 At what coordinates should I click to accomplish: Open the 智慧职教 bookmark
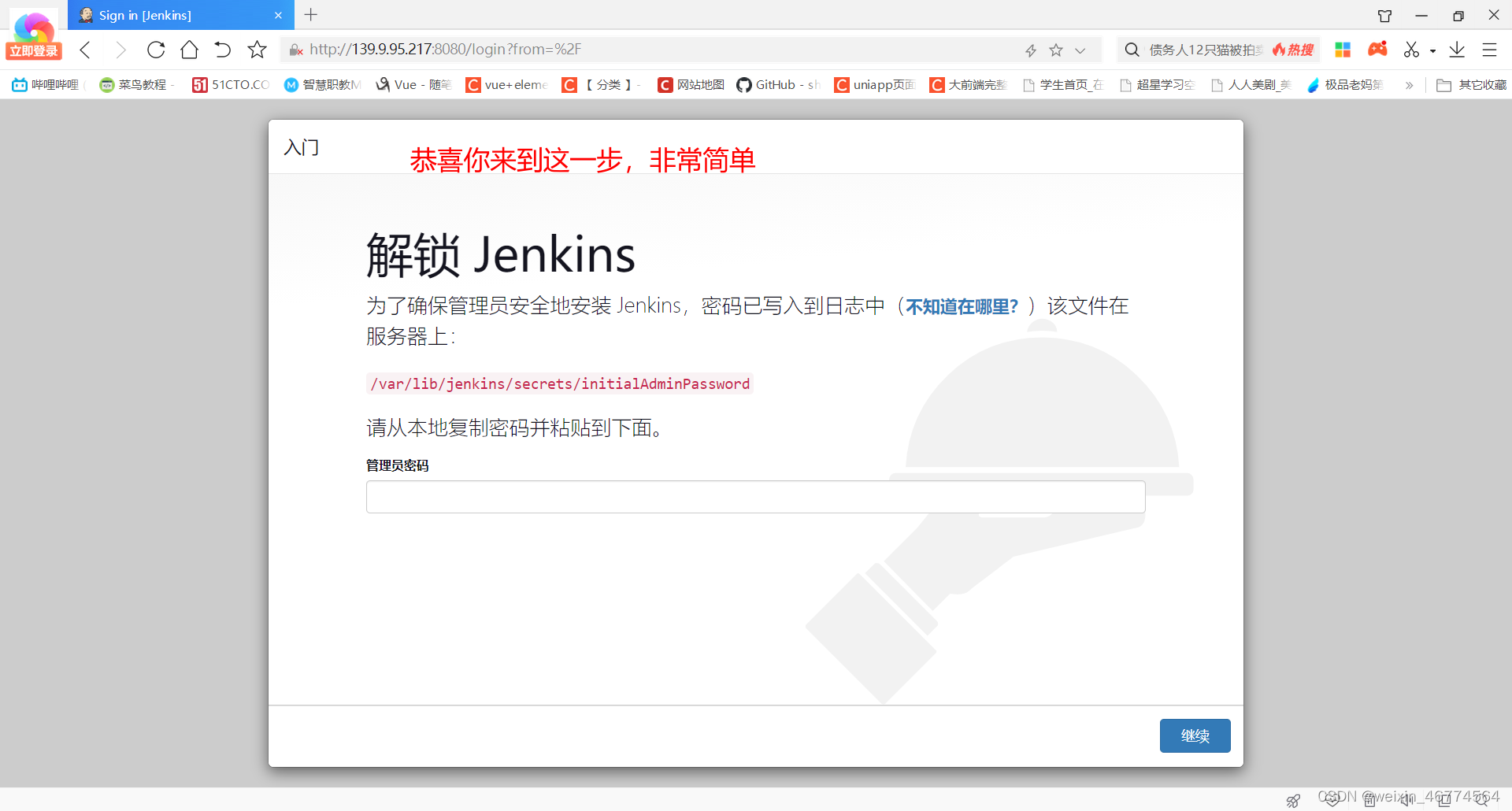[x=322, y=84]
